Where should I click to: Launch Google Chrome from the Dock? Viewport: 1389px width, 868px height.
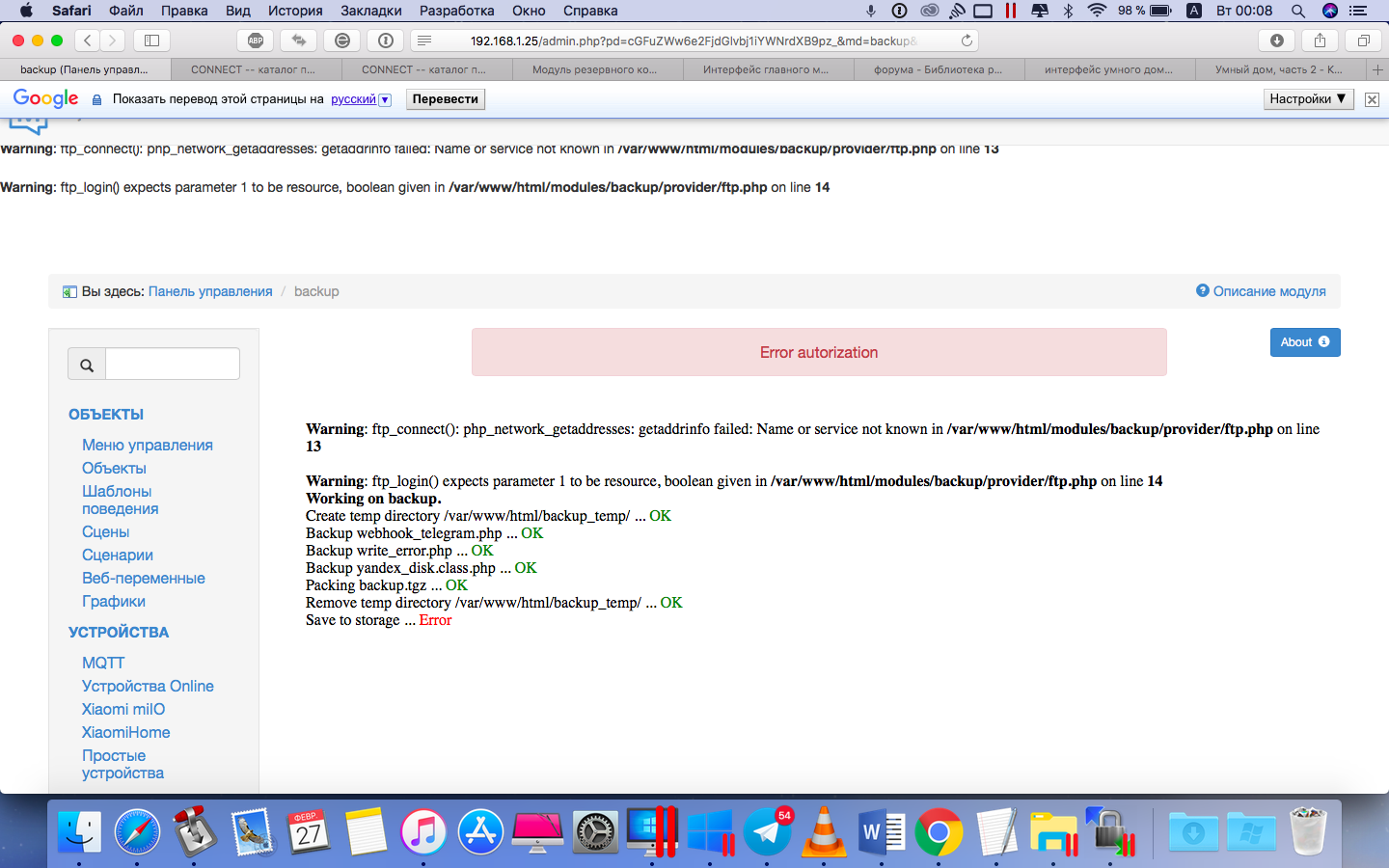click(x=939, y=831)
